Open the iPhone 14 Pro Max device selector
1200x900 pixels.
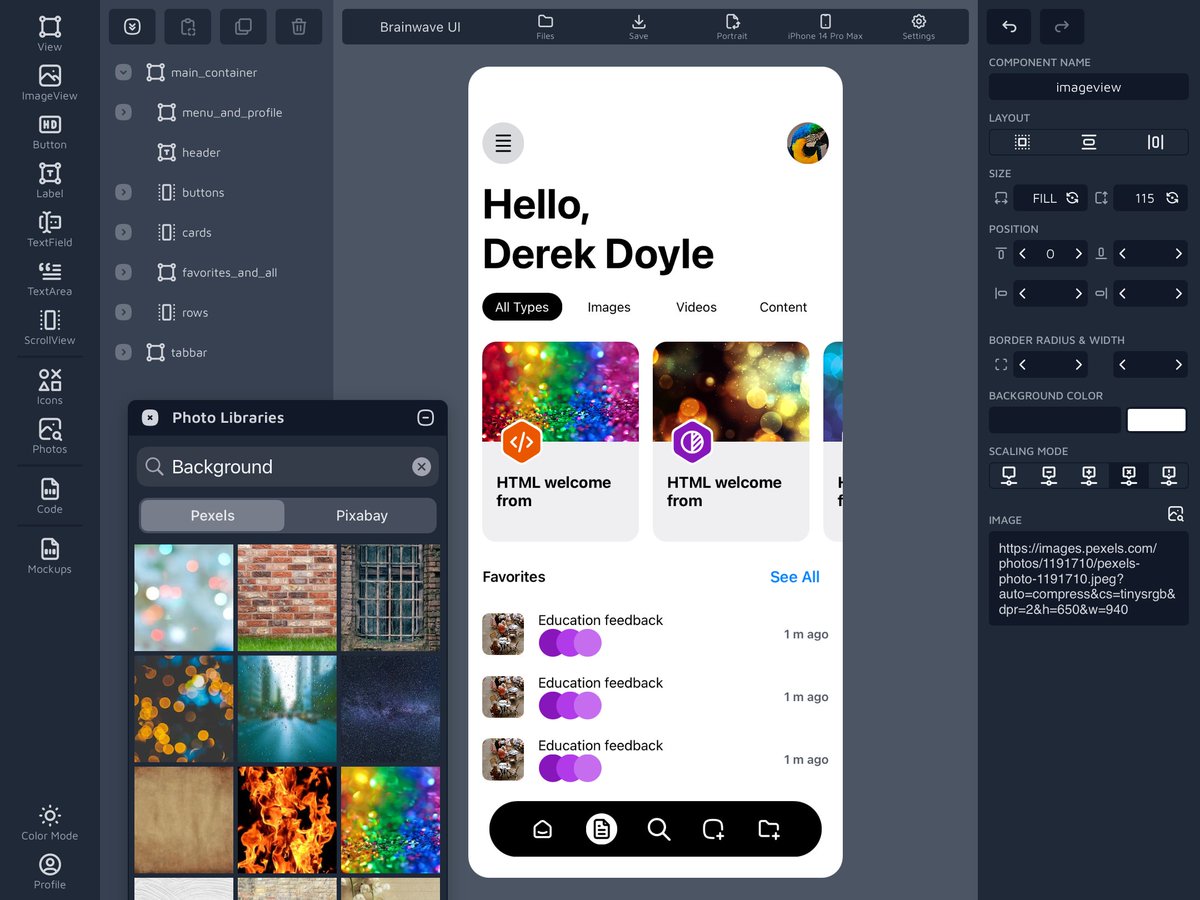click(826, 27)
